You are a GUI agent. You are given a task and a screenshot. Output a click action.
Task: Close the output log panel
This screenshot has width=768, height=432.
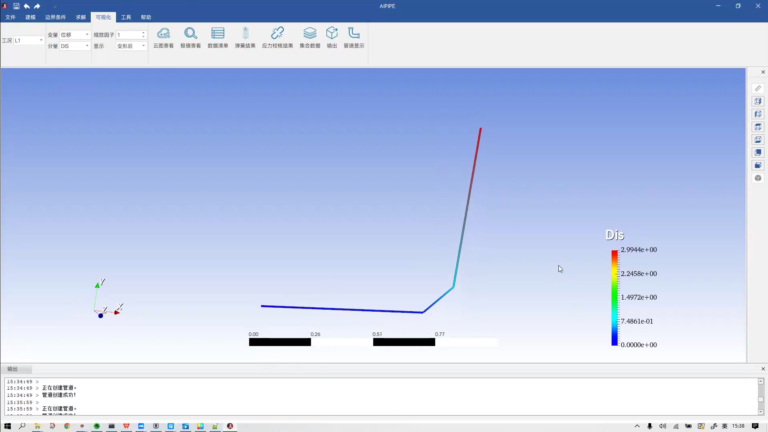[x=763, y=369]
